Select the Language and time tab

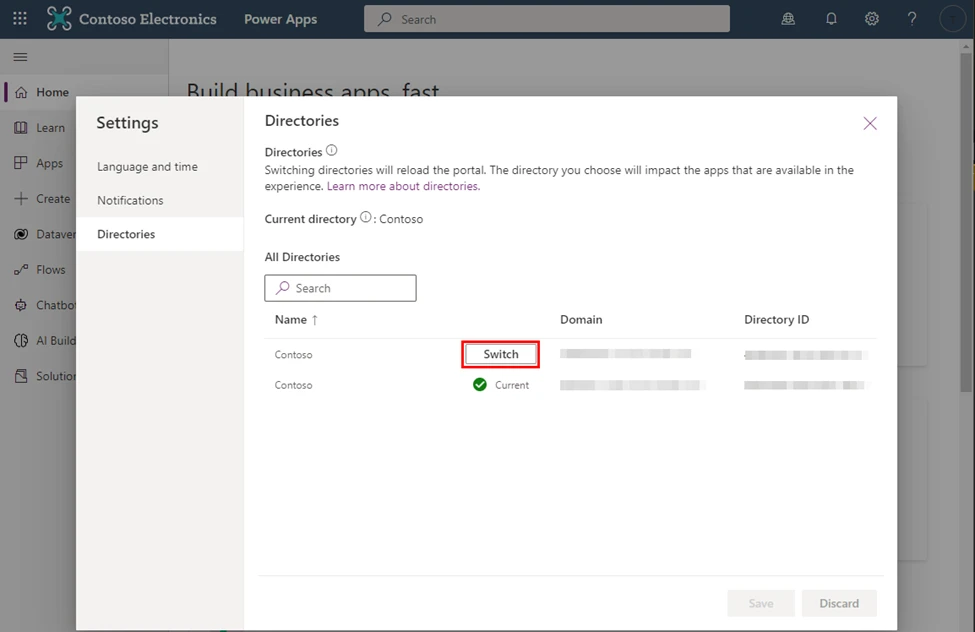pyautogui.click(x=147, y=167)
